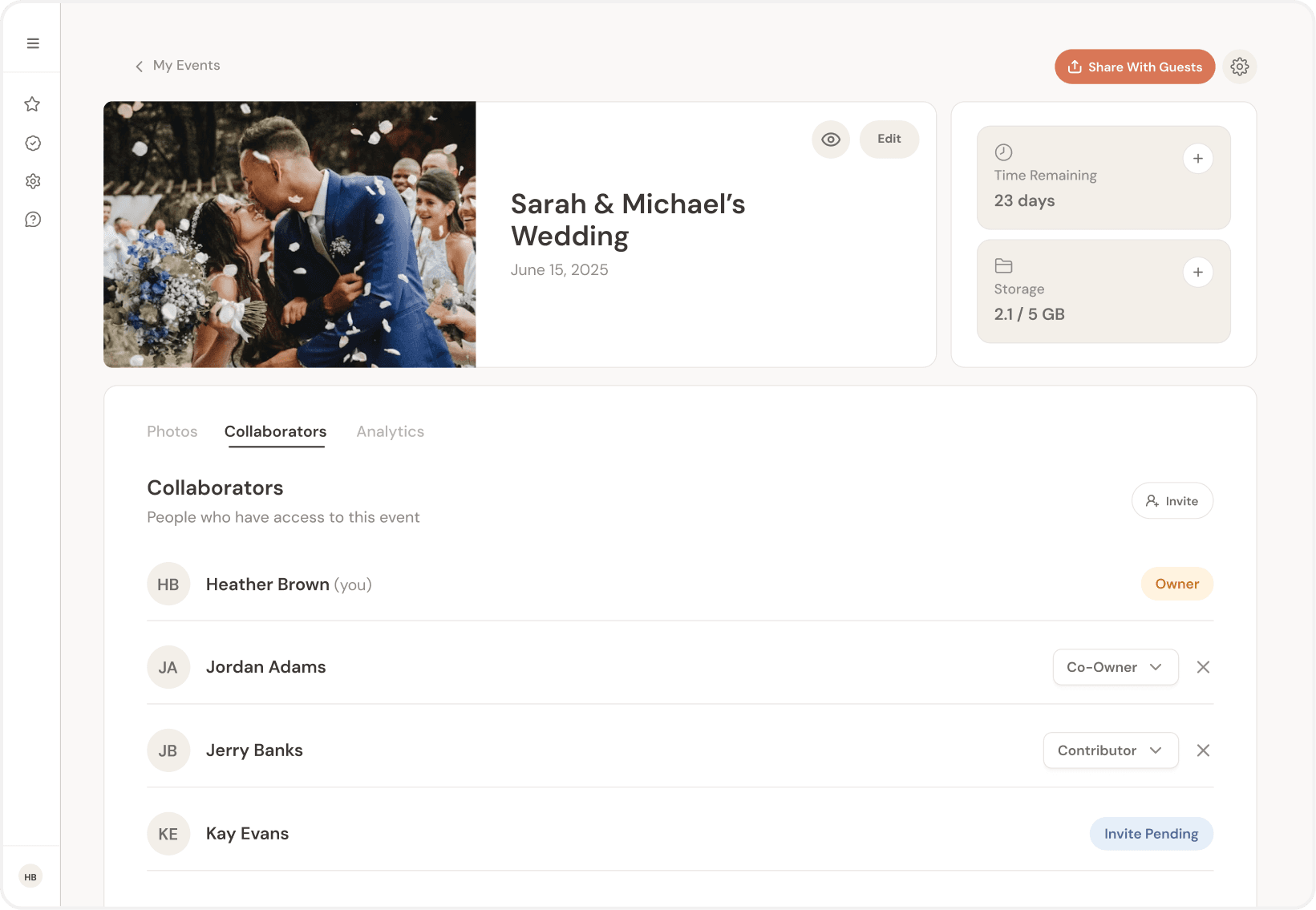Select the Collaborators tab

[x=276, y=431]
